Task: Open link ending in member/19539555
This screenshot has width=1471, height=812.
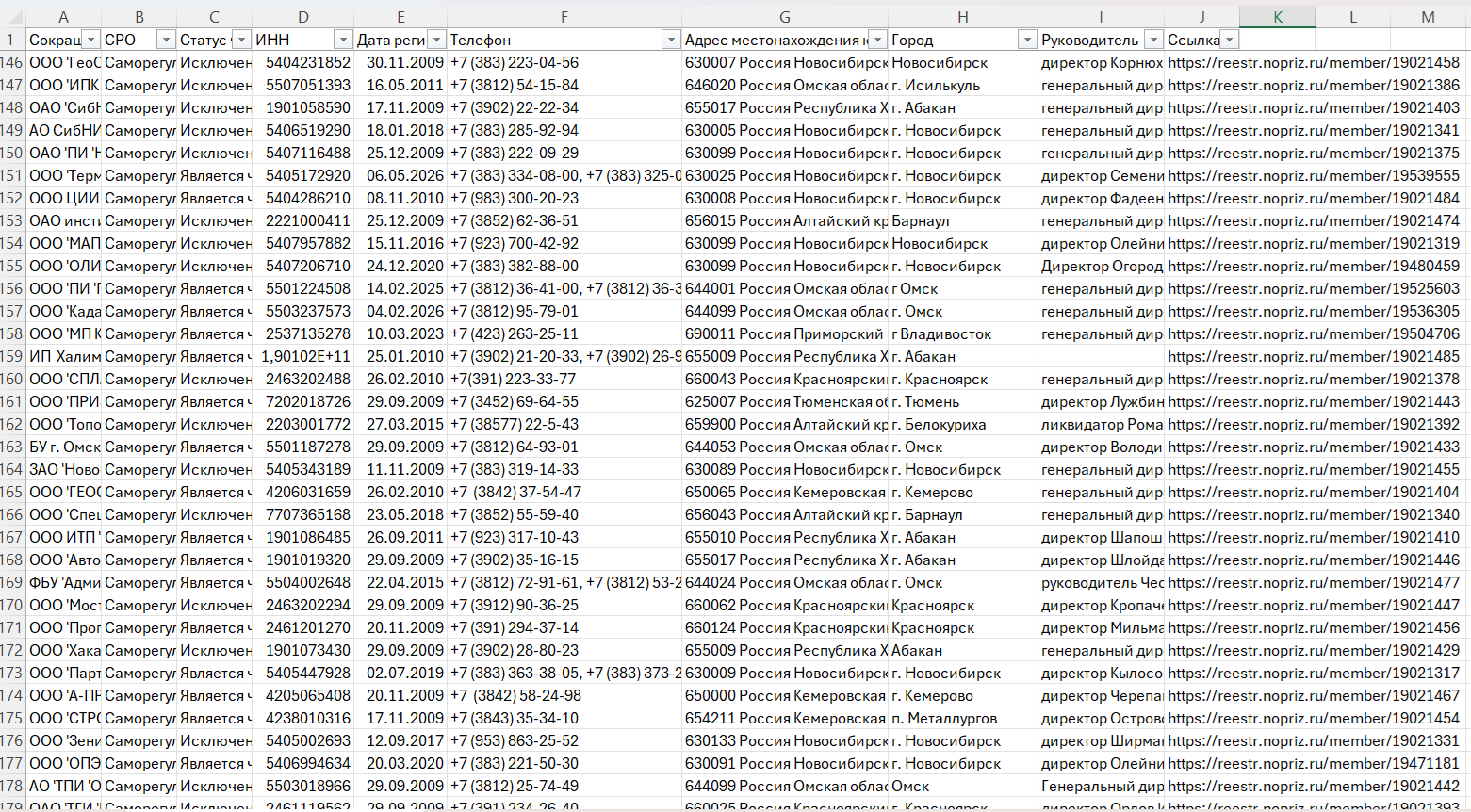Action: [x=1314, y=175]
